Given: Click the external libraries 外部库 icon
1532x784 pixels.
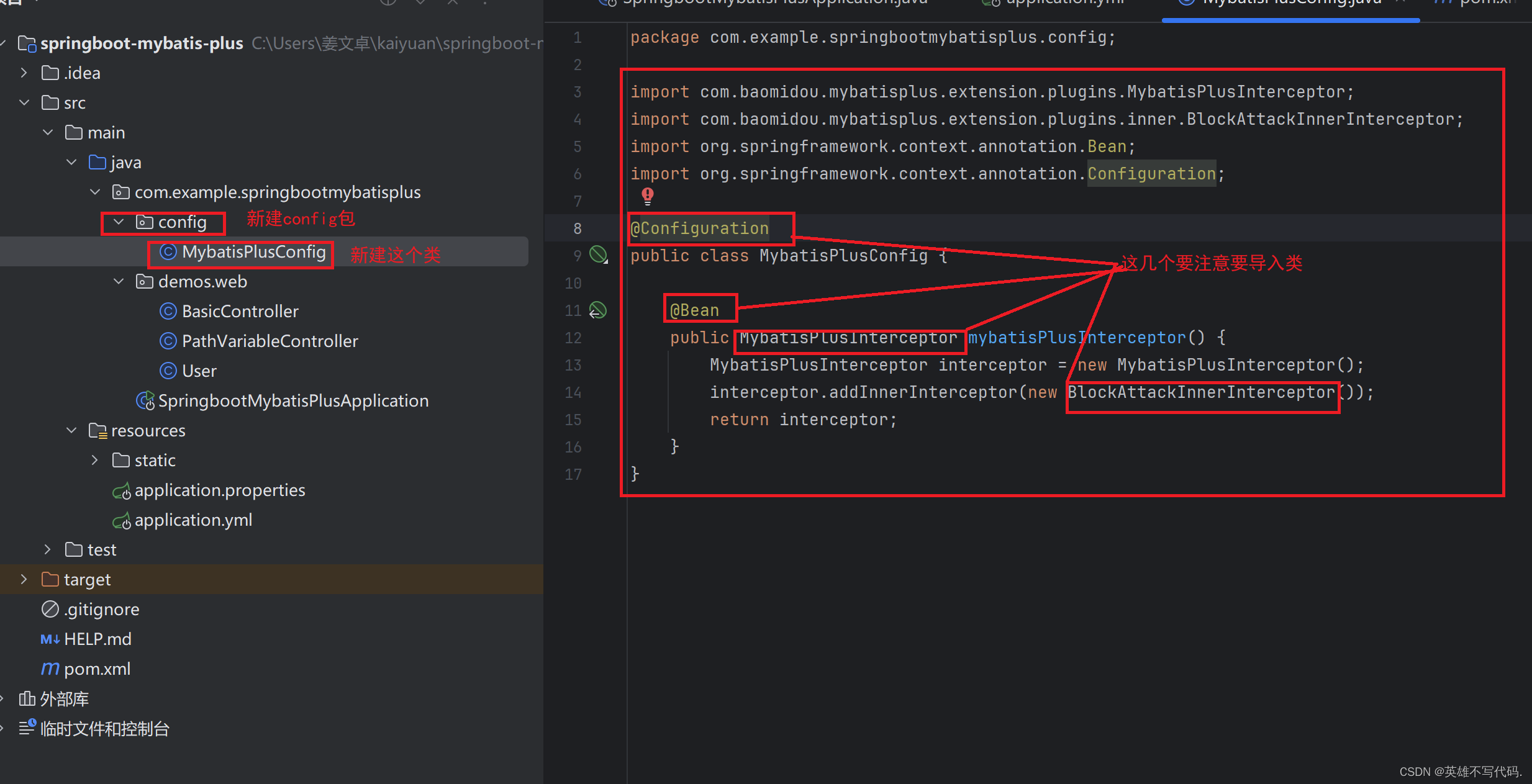Looking at the screenshot, I should pyautogui.click(x=27, y=698).
